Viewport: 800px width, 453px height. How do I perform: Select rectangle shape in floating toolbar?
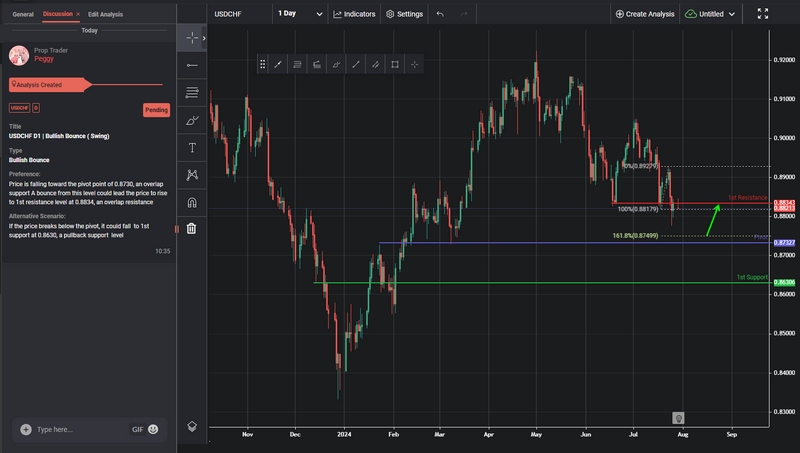click(x=394, y=64)
